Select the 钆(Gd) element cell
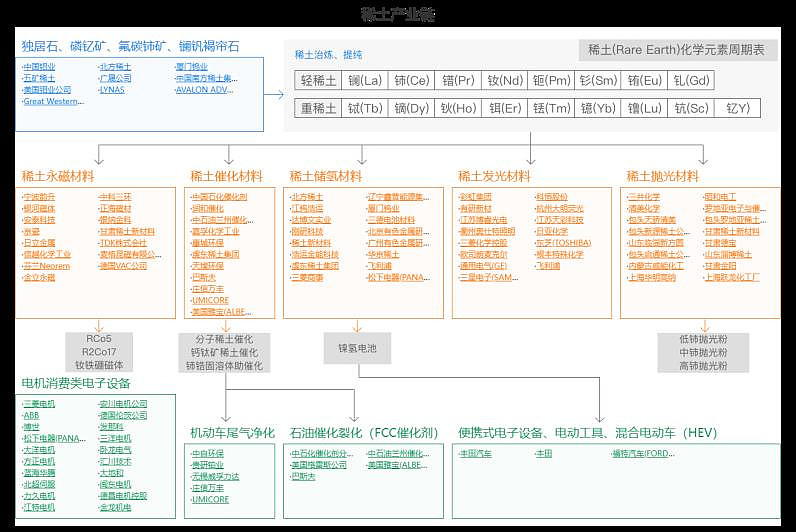 (x=691, y=80)
